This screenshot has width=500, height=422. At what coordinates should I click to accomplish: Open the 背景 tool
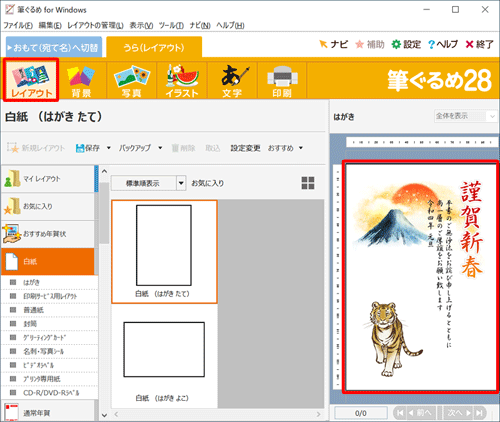click(x=81, y=80)
